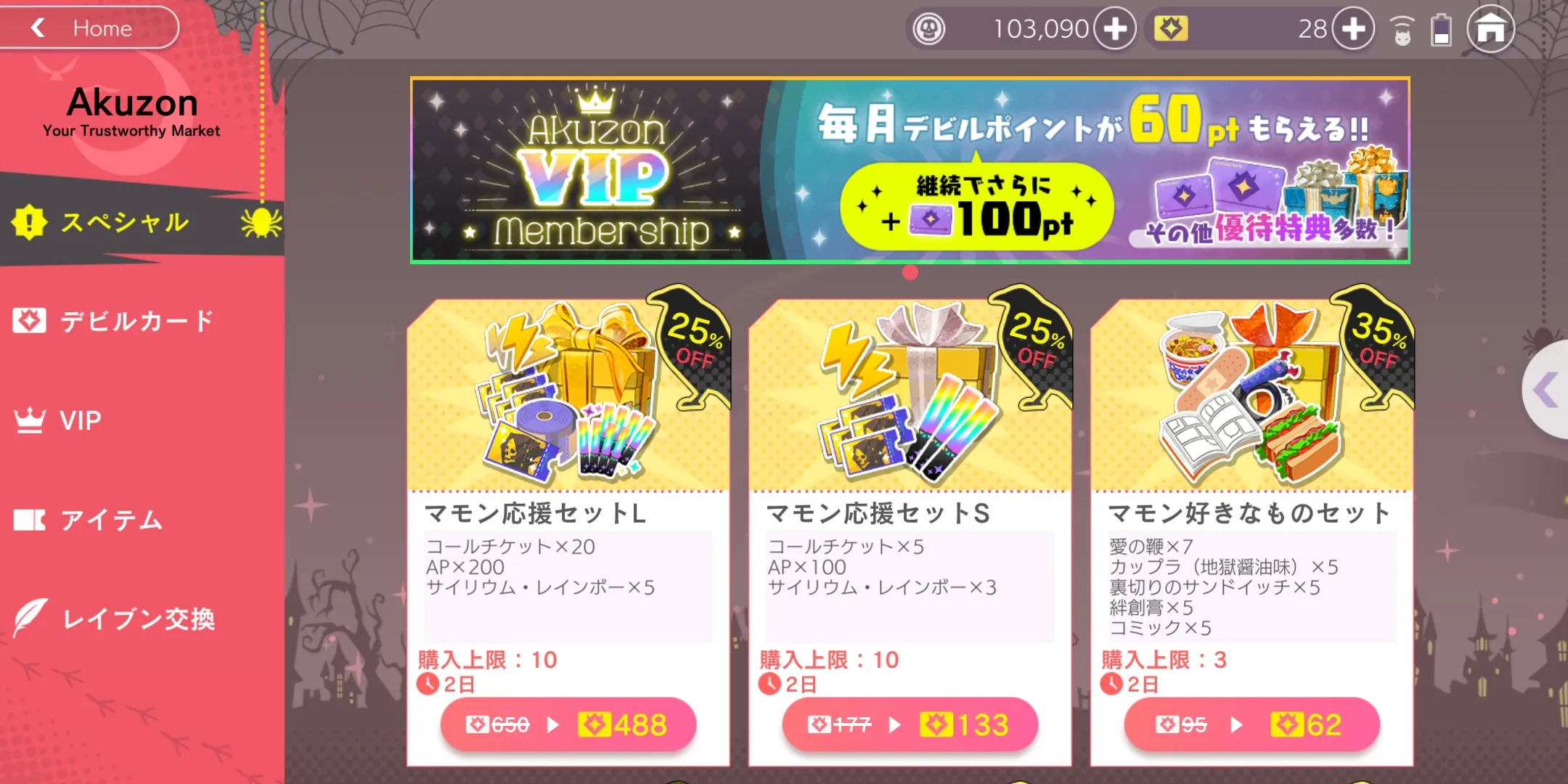Buy マモン応援セットS for 133 points
The height and width of the screenshot is (784, 1568).
point(910,724)
